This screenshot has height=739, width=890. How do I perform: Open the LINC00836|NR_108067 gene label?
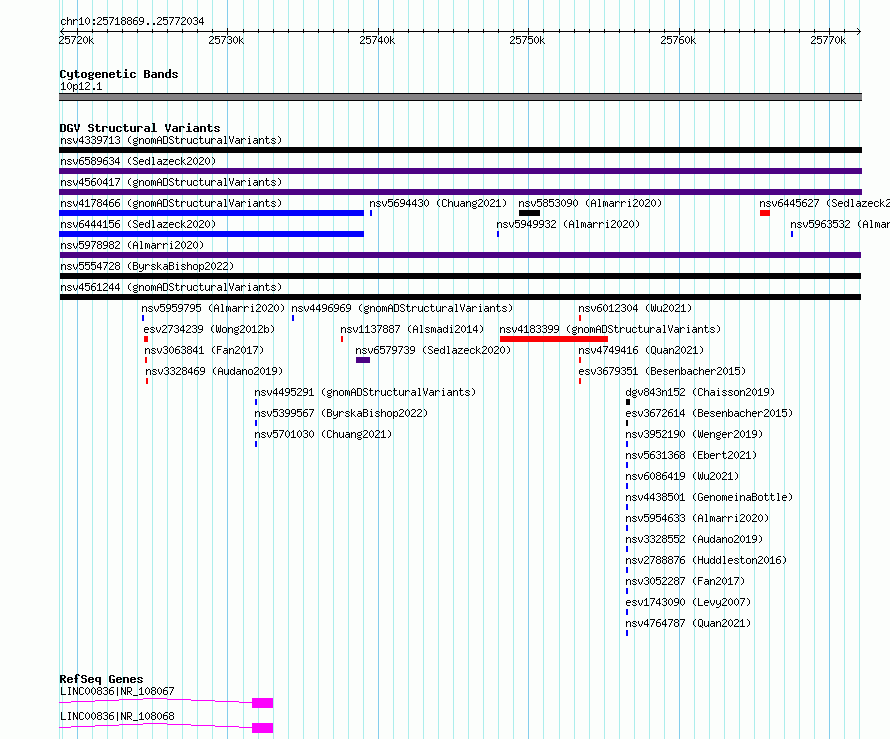(117, 691)
